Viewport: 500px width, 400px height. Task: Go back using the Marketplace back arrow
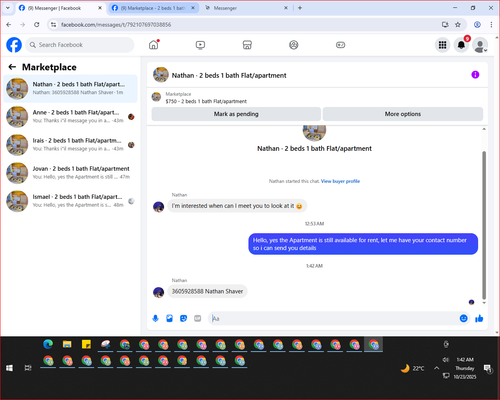point(12,67)
